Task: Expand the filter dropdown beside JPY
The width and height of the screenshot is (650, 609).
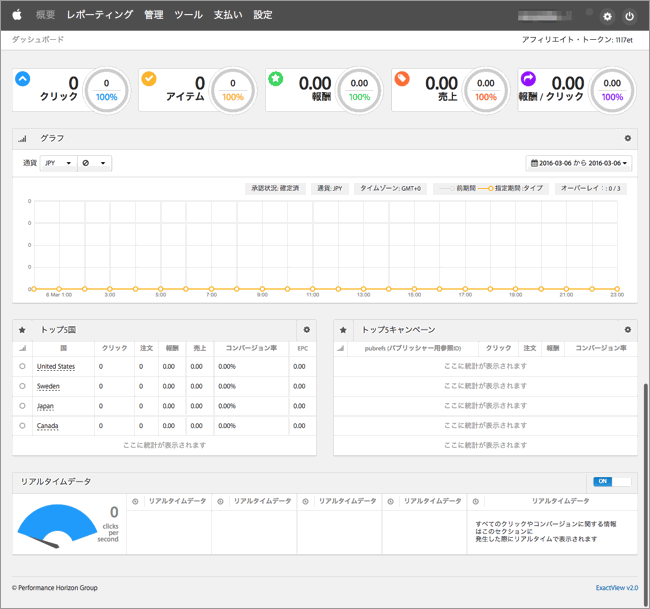Action: (95, 163)
